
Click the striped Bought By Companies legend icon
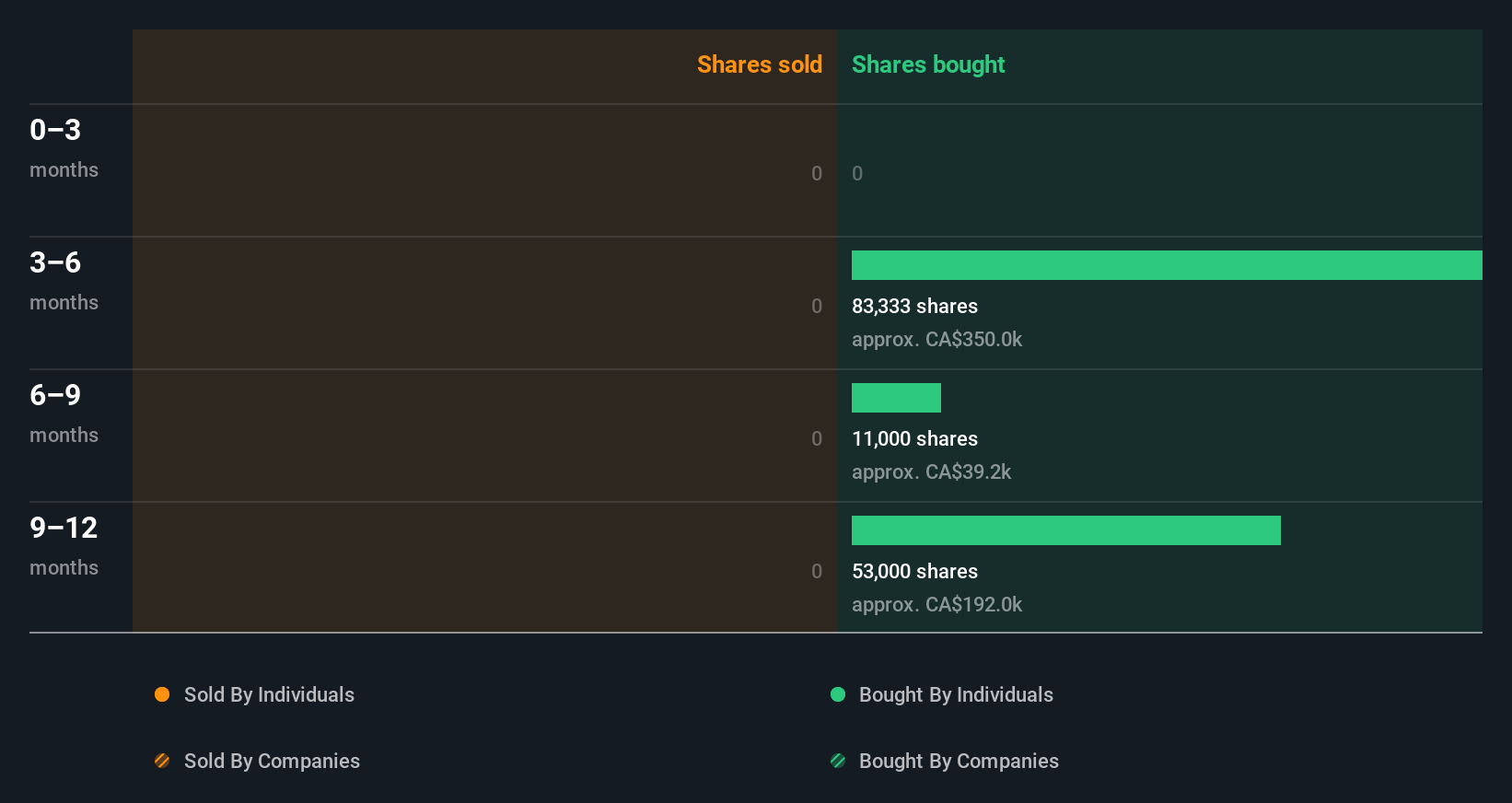[x=838, y=761]
